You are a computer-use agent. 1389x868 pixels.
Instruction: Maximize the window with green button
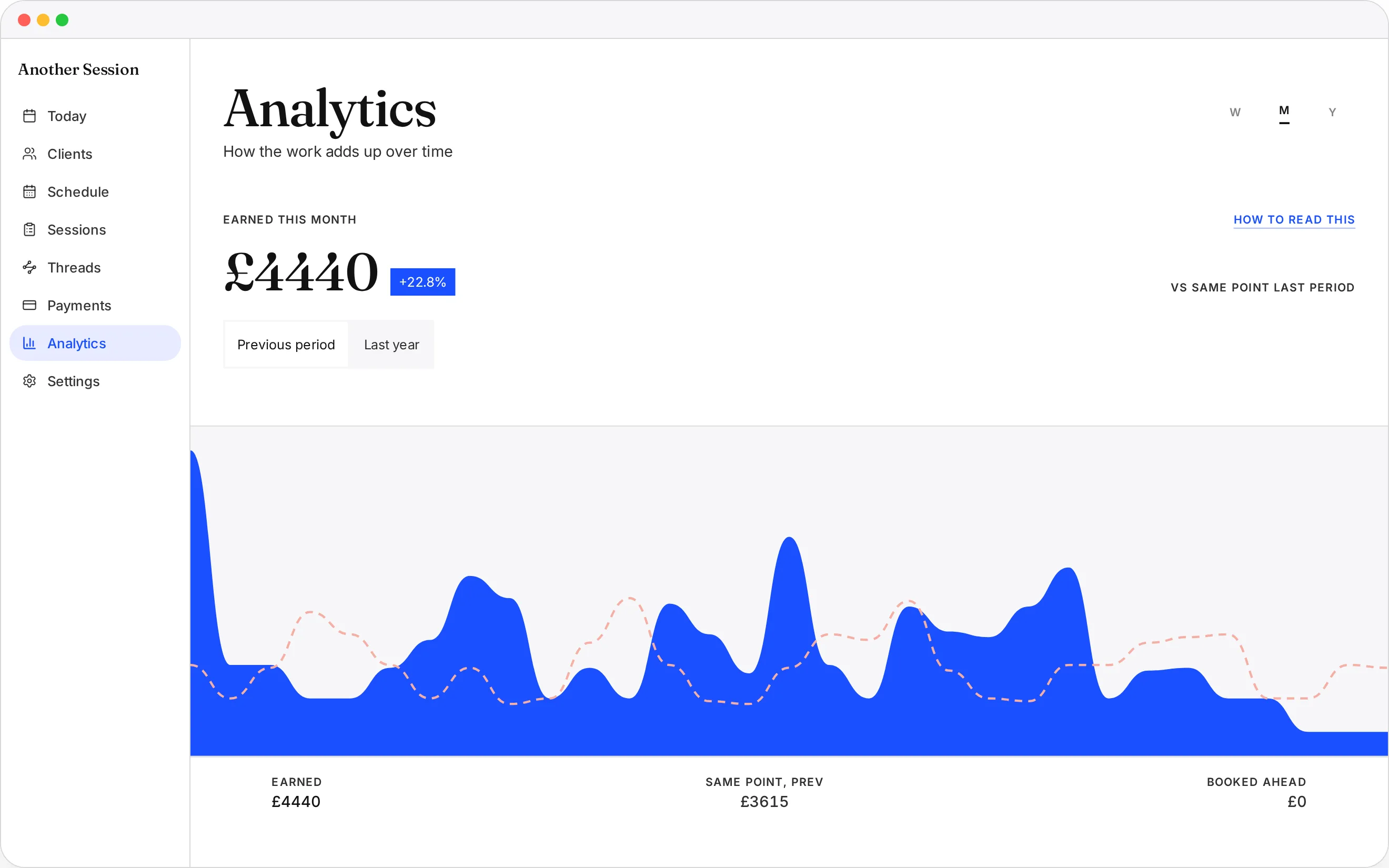click(x=62, y=20)
